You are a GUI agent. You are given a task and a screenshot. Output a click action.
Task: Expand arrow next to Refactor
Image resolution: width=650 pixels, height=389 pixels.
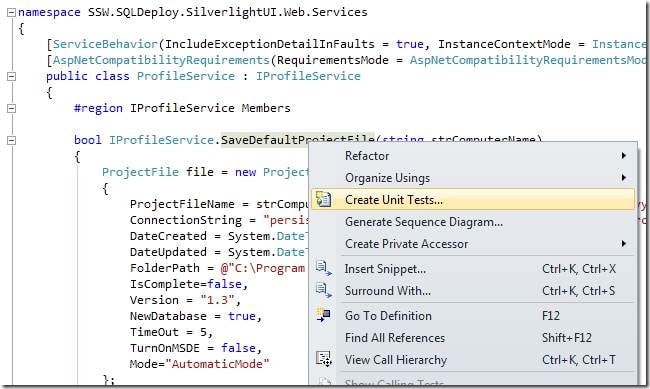623,156
